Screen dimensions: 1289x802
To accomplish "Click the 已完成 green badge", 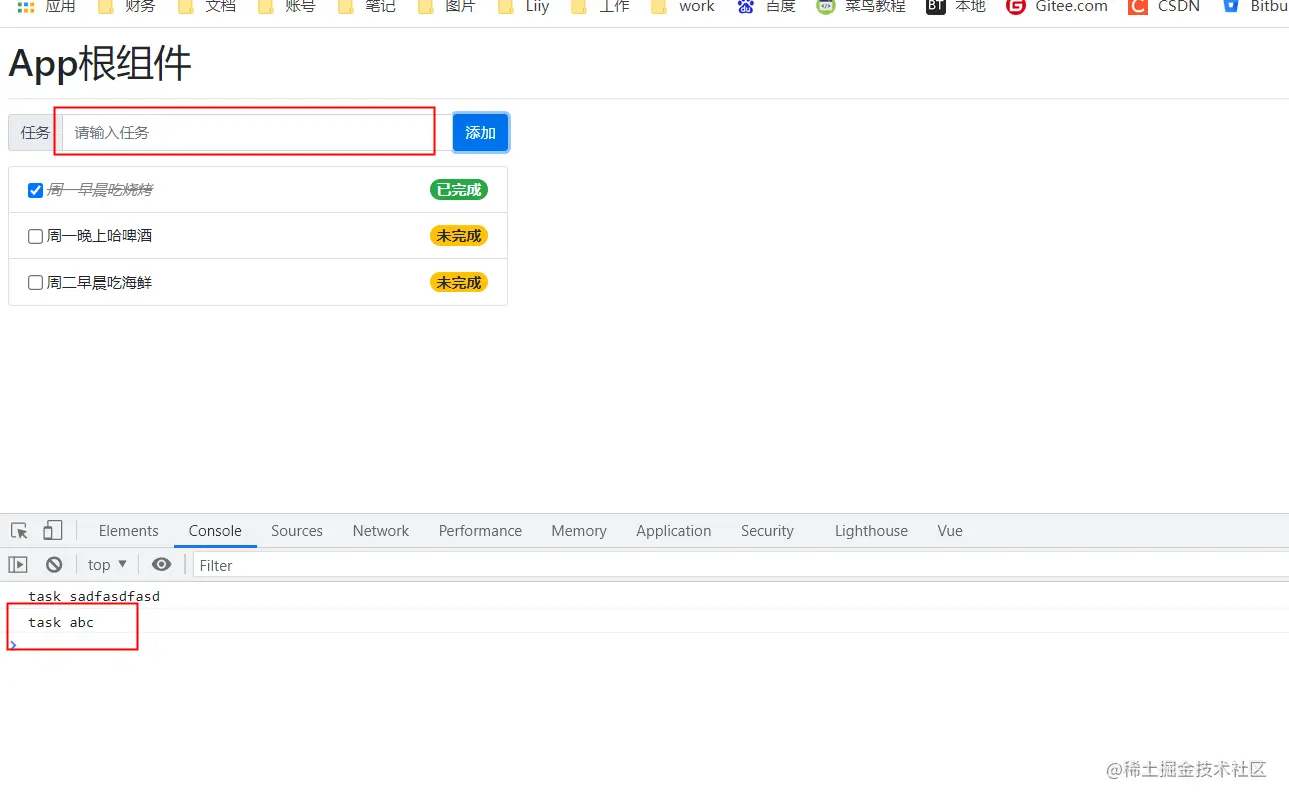I will pos(459,189).
